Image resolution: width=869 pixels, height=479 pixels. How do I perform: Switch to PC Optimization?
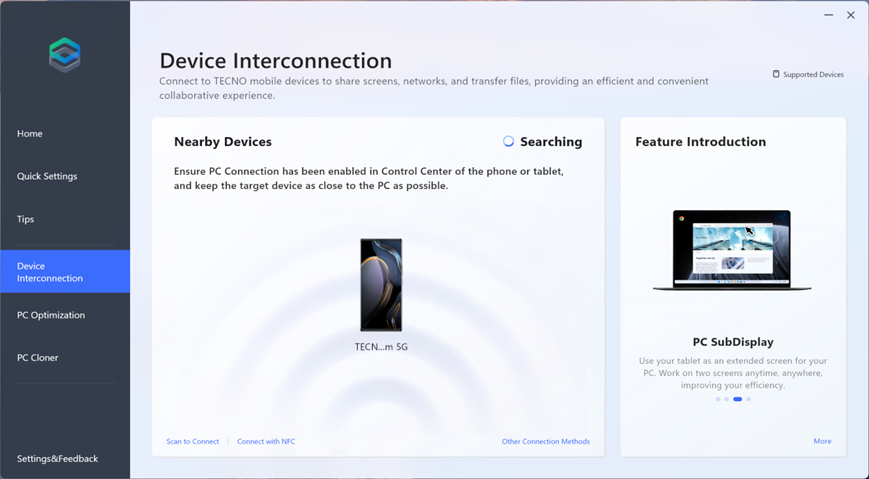(51, 315)
